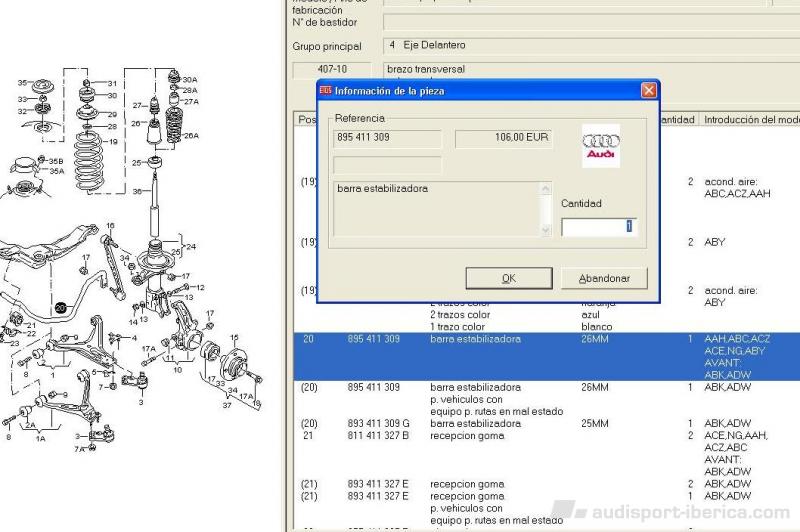
Task: Click the Abandonar button
Action: pyautogui.click(x=612, y=278)
